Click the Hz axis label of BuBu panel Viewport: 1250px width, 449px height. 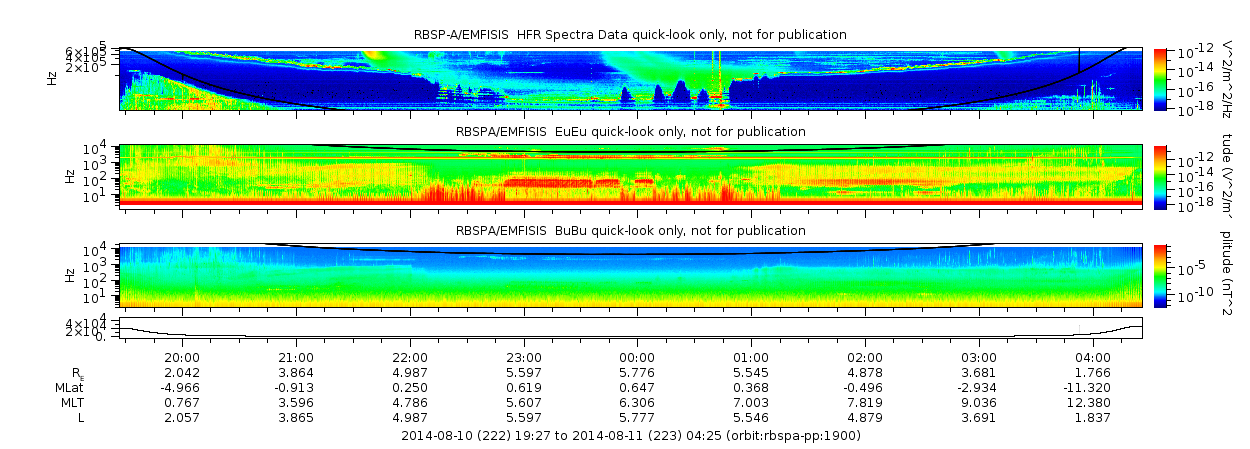click(69, 274)
